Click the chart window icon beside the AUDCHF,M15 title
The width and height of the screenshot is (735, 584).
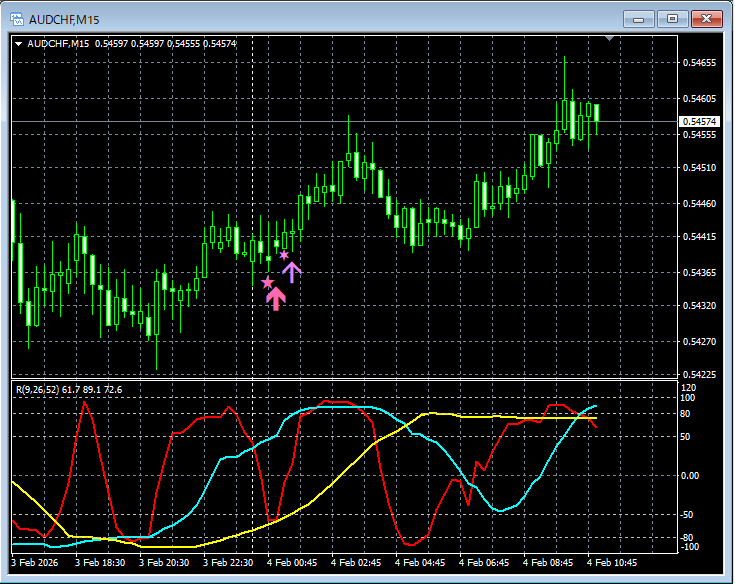17,19
